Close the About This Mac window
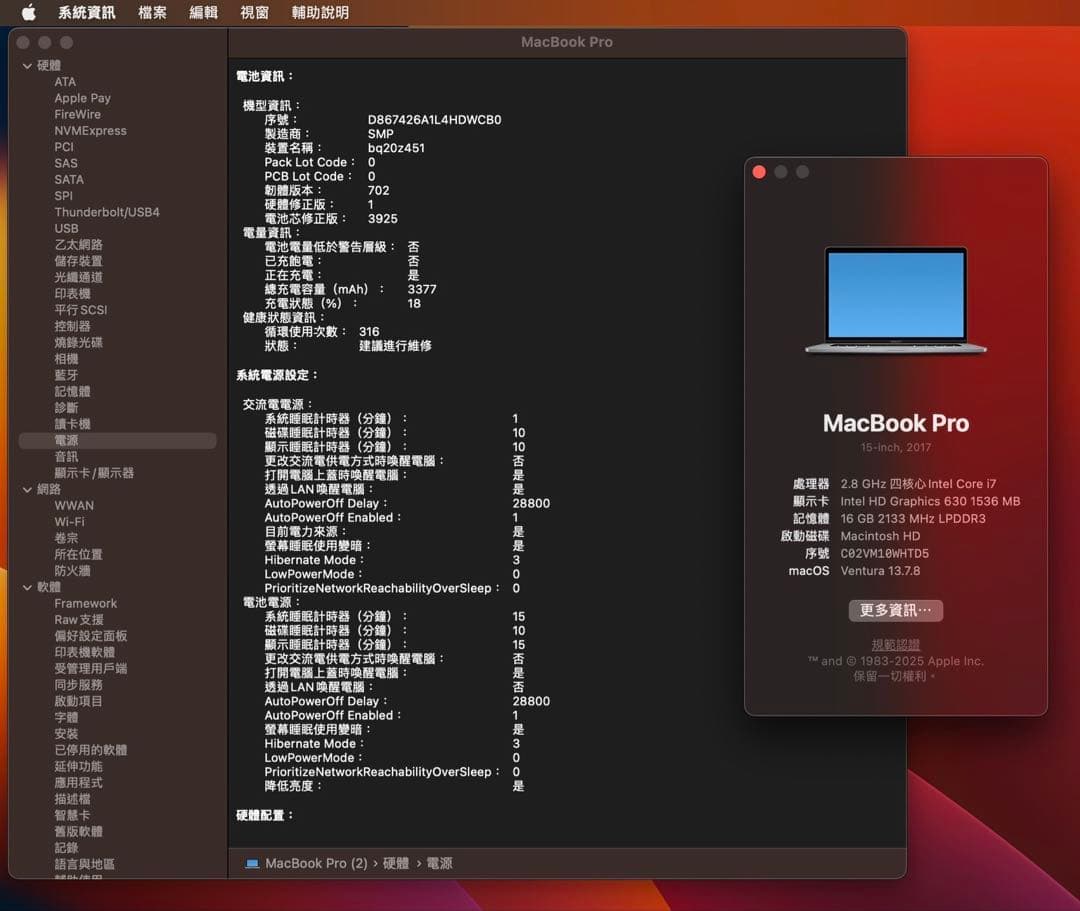 tap(759, 172)
